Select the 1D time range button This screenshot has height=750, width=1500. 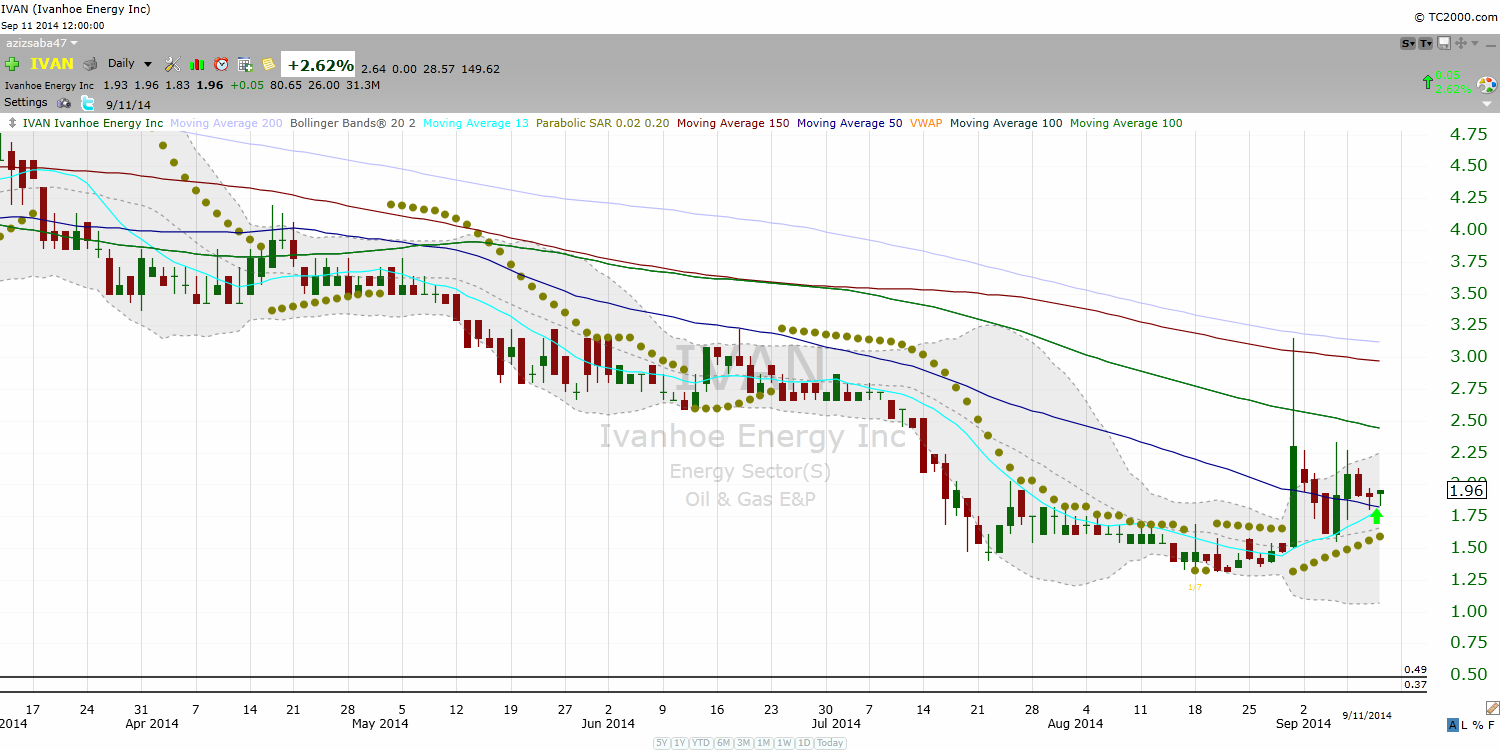(x=805, y=743)
